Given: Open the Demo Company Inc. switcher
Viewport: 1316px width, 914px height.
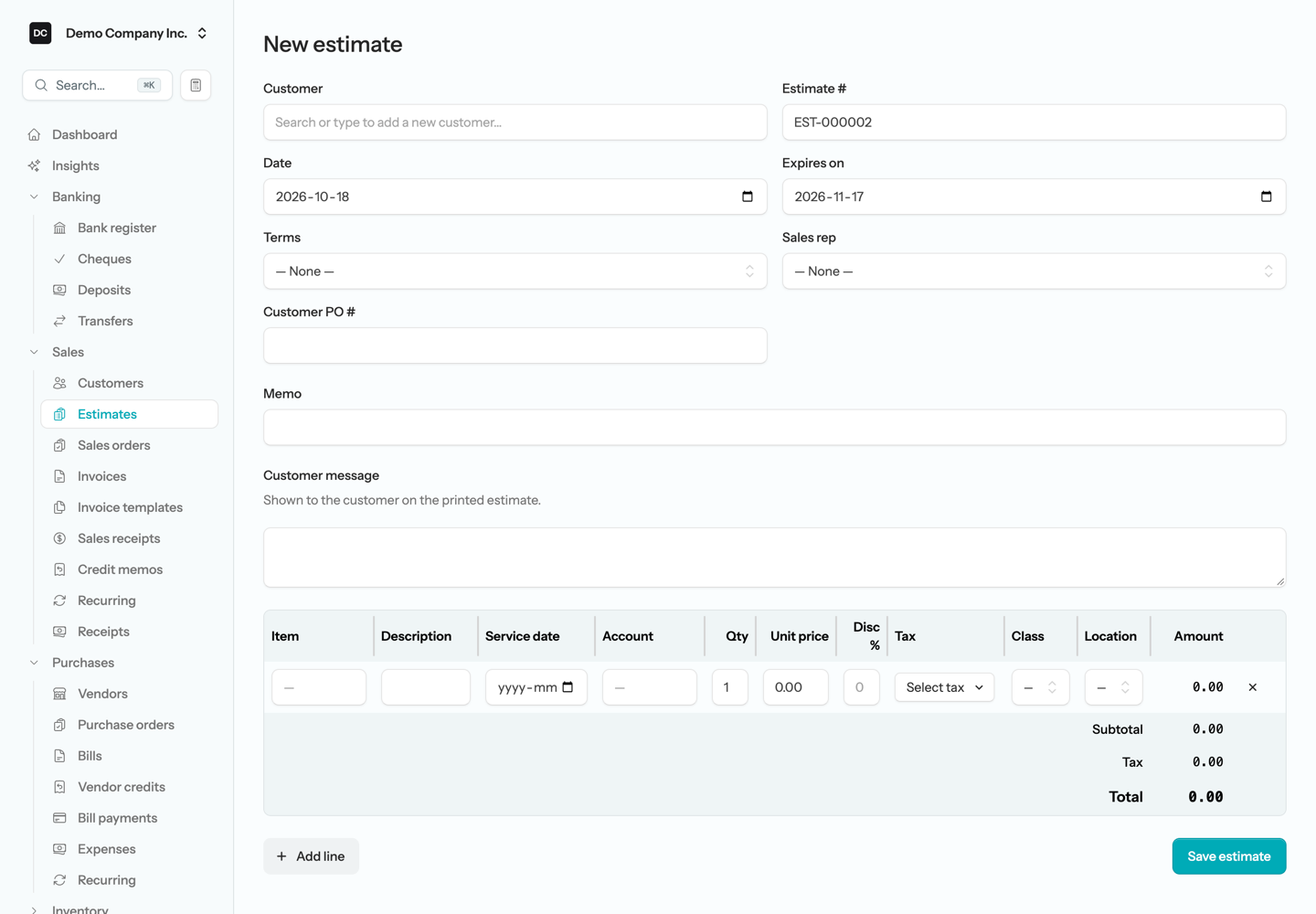Looking at the screenshot, I should tap(119, 33).
